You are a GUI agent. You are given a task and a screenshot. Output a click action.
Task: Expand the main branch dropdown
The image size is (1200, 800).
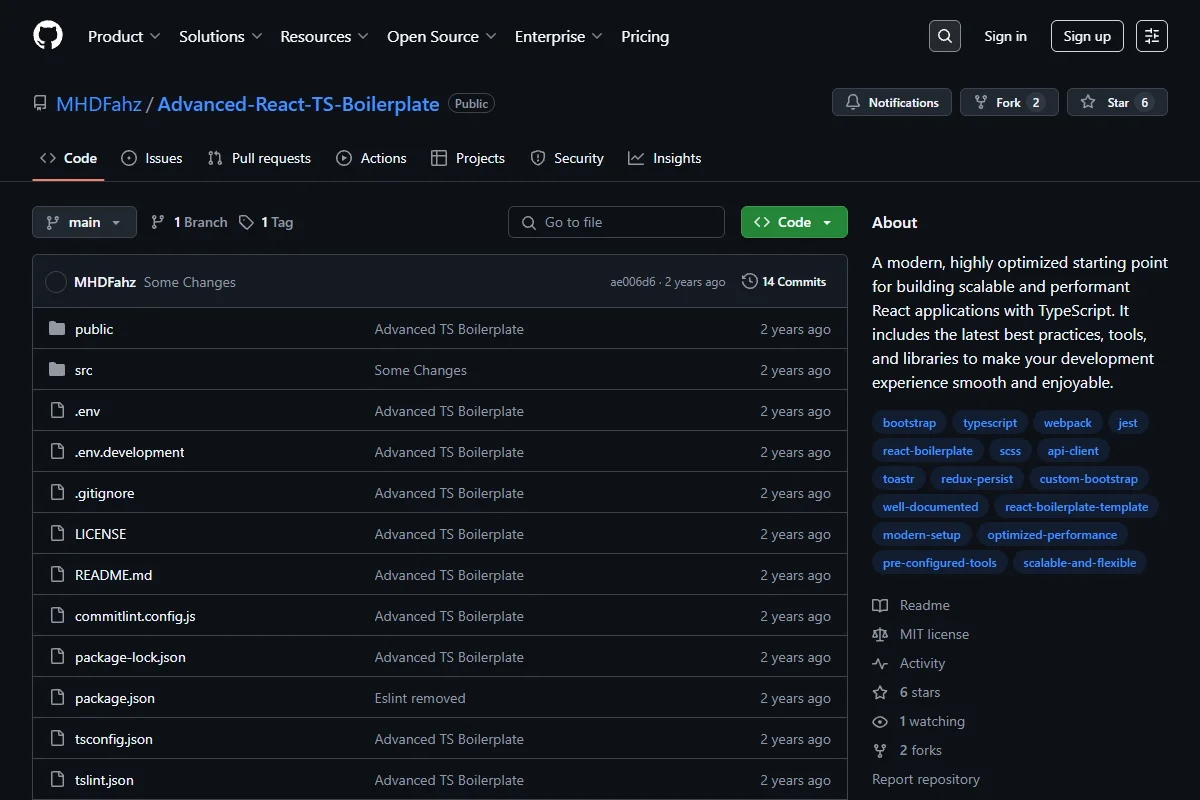[84, 222]
